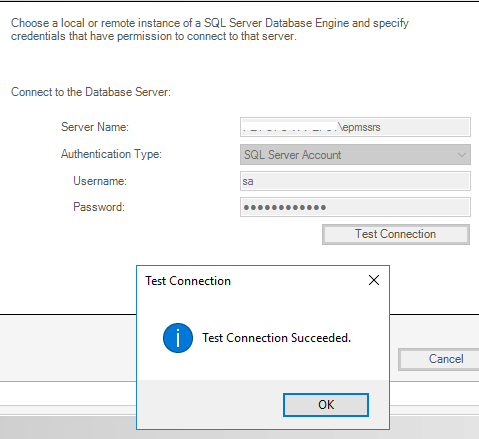Focus the Username field containing sa
The height and width of the screenshot is (439, 479).
355,181
